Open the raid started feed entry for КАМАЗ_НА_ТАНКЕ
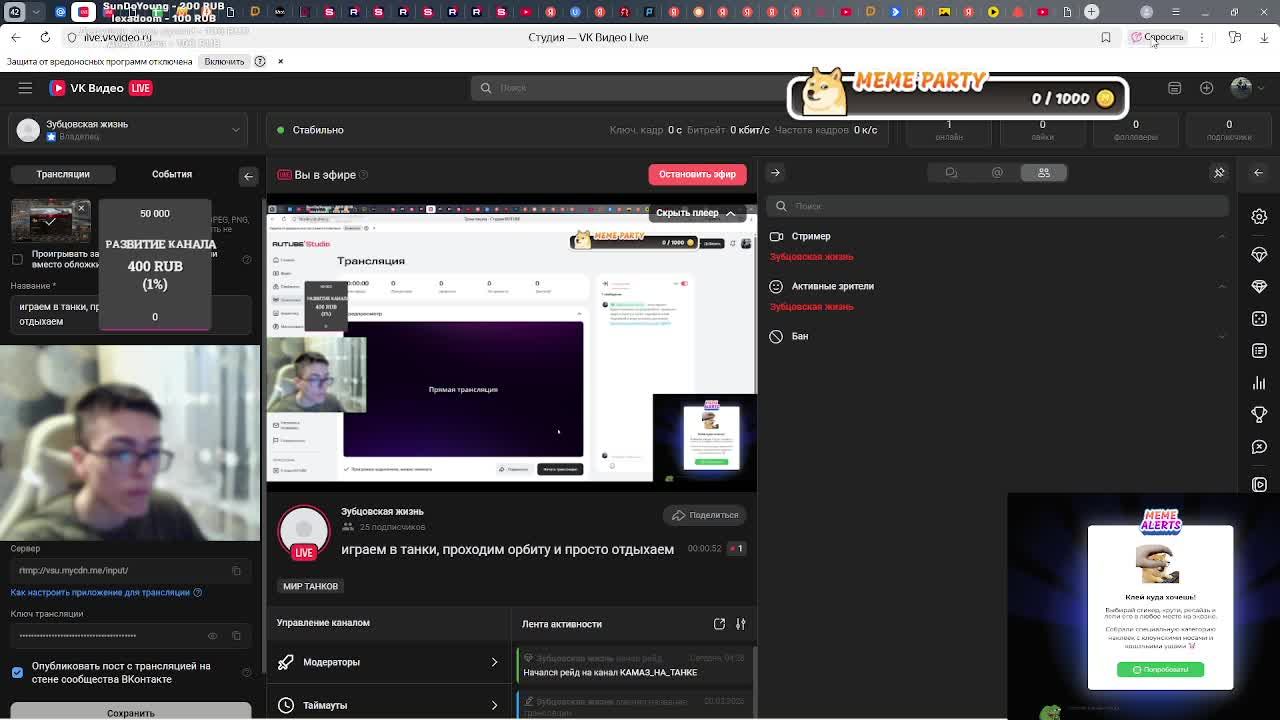 pyautogui.click(x=634, y=666)
